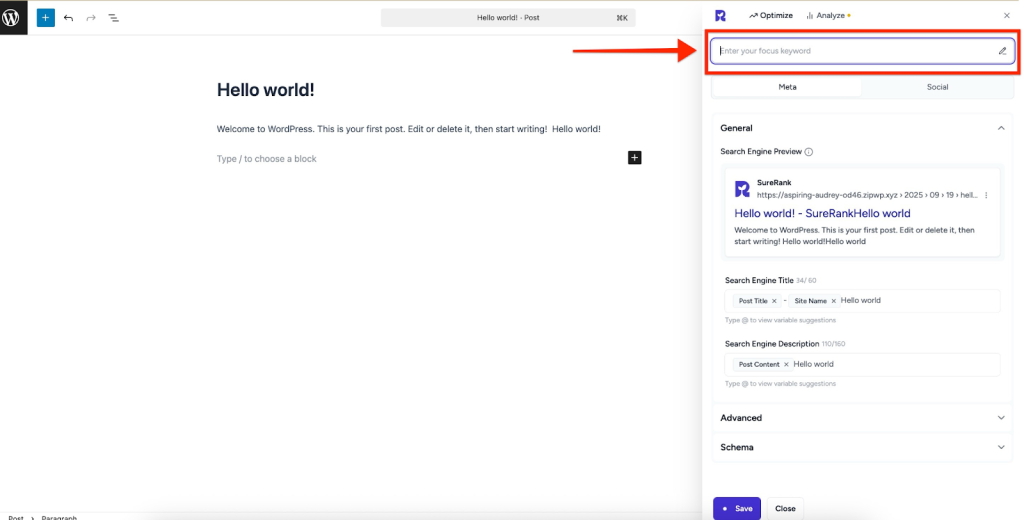Open the document overview list icon
This screenshot has height=520, width=1024.
(113, 18)
